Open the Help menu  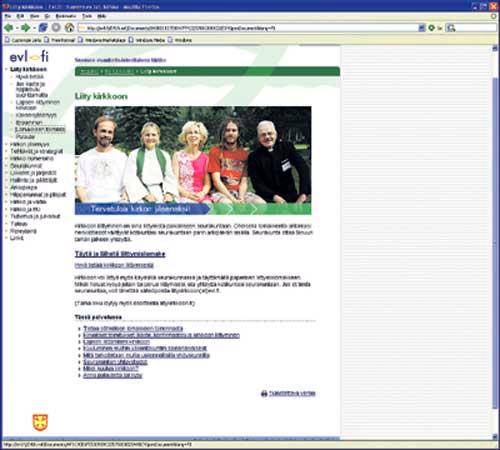click(102, 16)
